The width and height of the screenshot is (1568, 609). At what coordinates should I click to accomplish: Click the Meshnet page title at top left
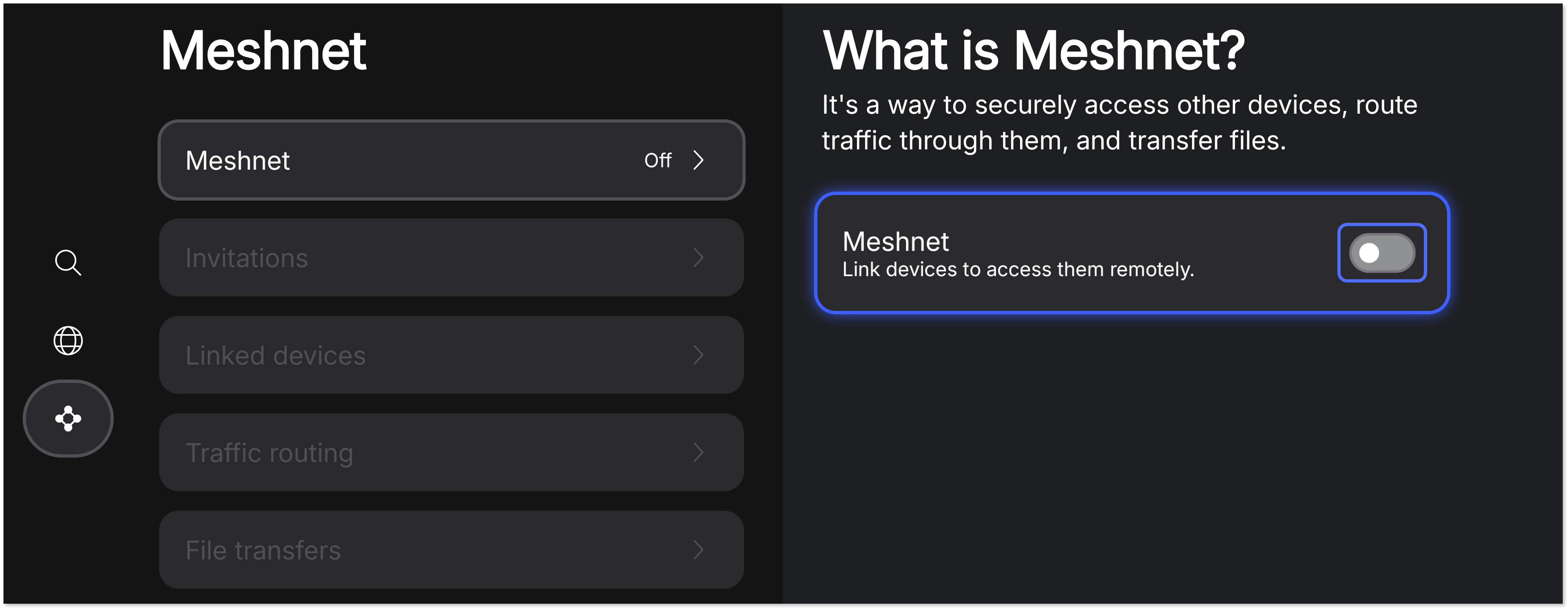tap(264, 51)
